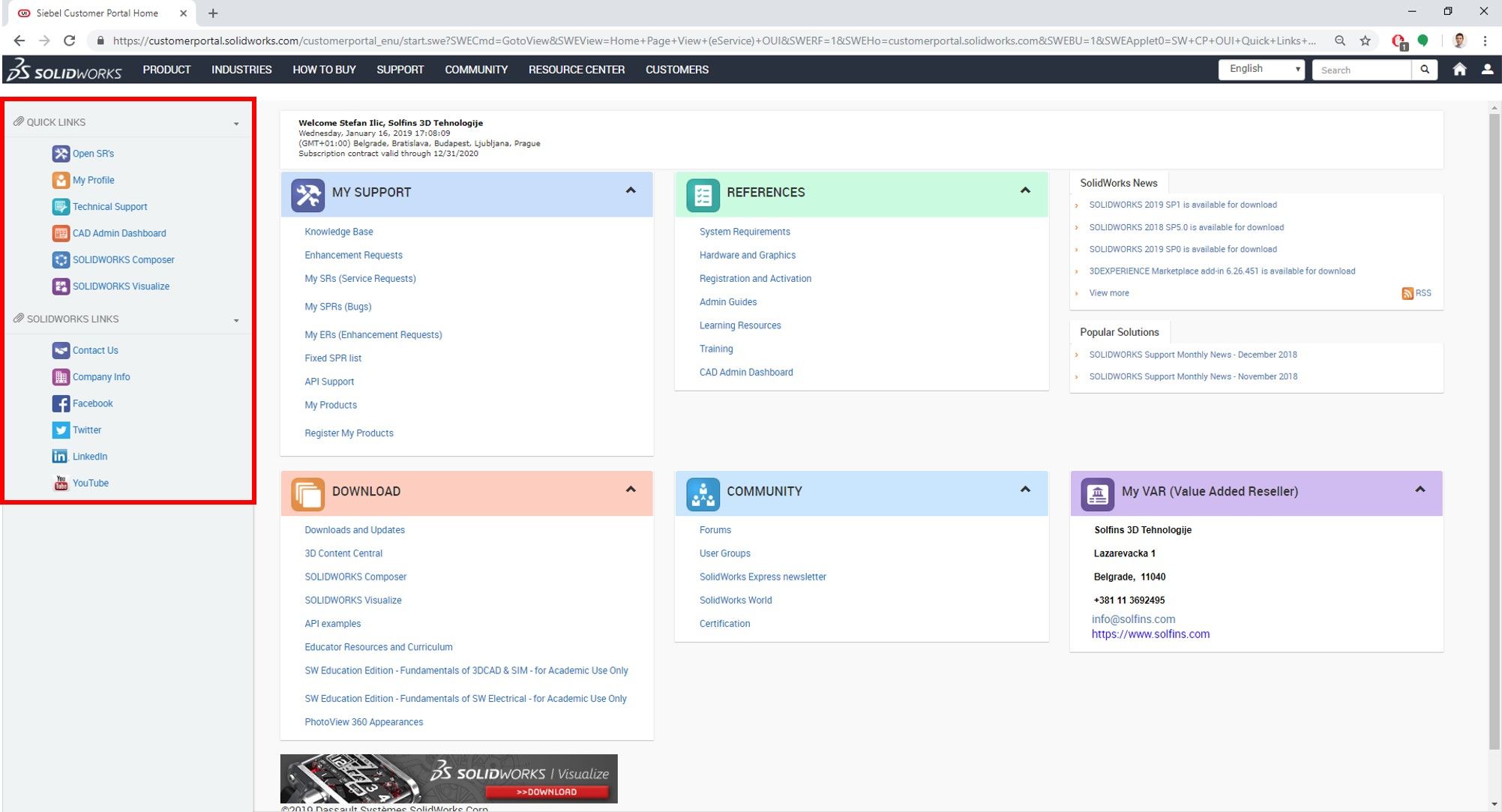
Task: Click the SOLIDWORKS Visualize icon
Action: (x=60, y=286)
